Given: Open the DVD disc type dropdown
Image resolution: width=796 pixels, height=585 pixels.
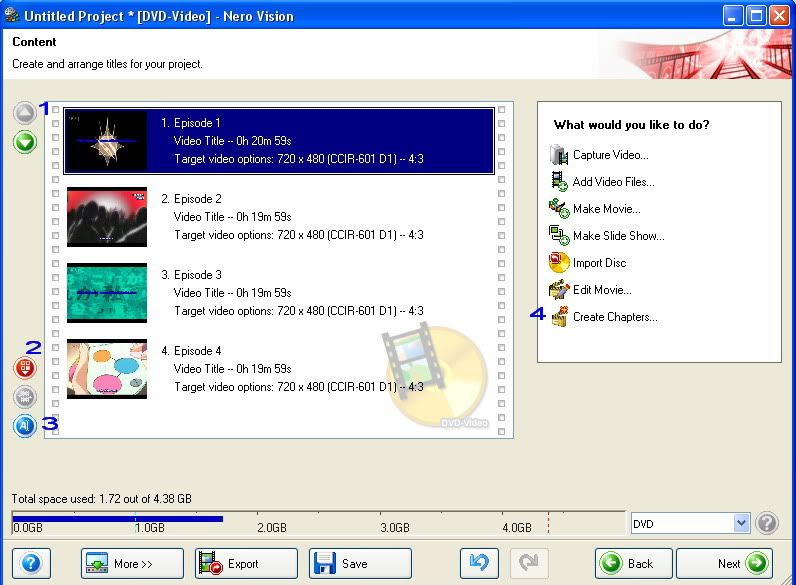Looking at the screenshot, I should (741, 523).
